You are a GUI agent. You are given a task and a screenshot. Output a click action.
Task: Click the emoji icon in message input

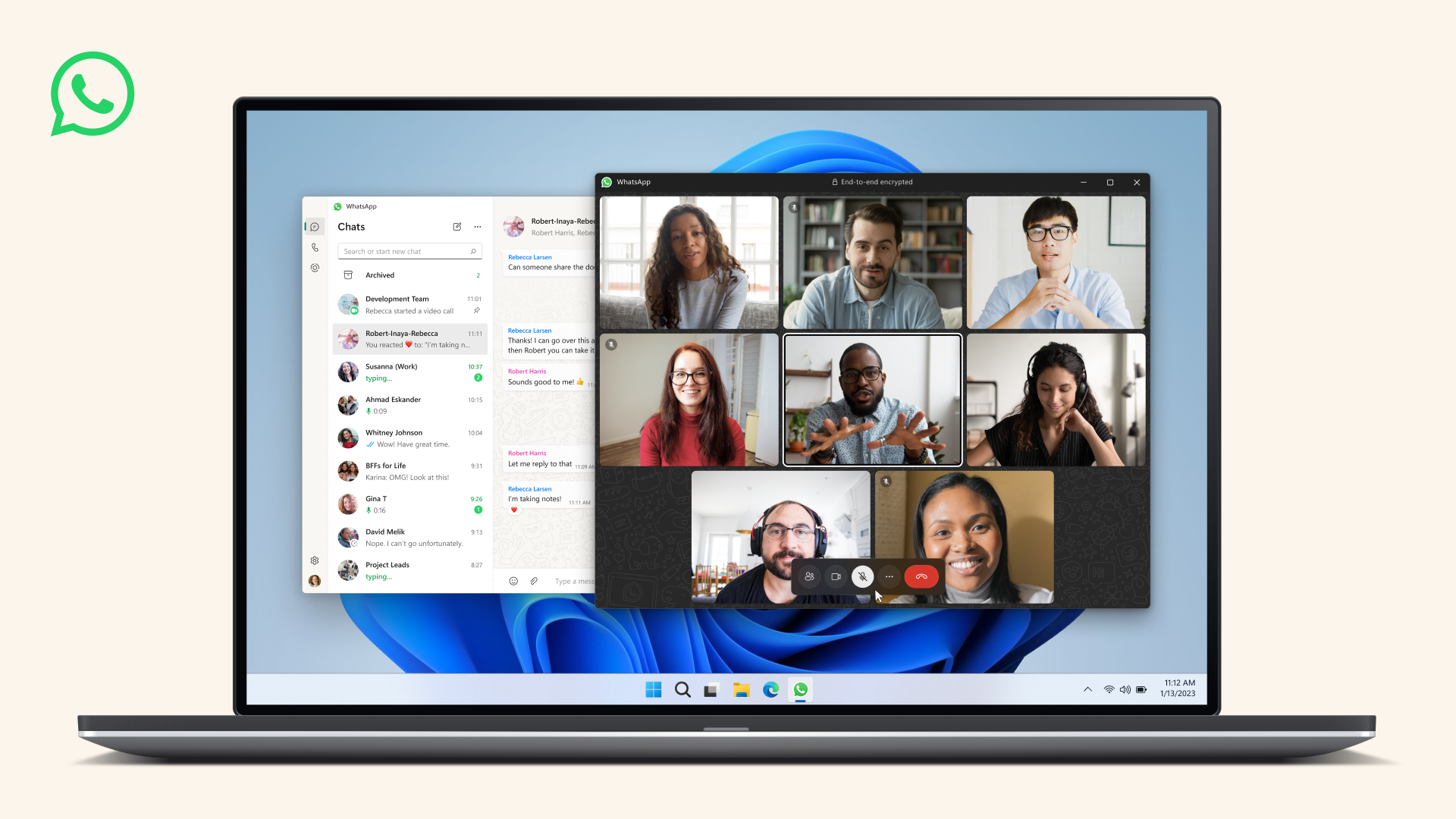pyautogui.click(x=512, y=581)
